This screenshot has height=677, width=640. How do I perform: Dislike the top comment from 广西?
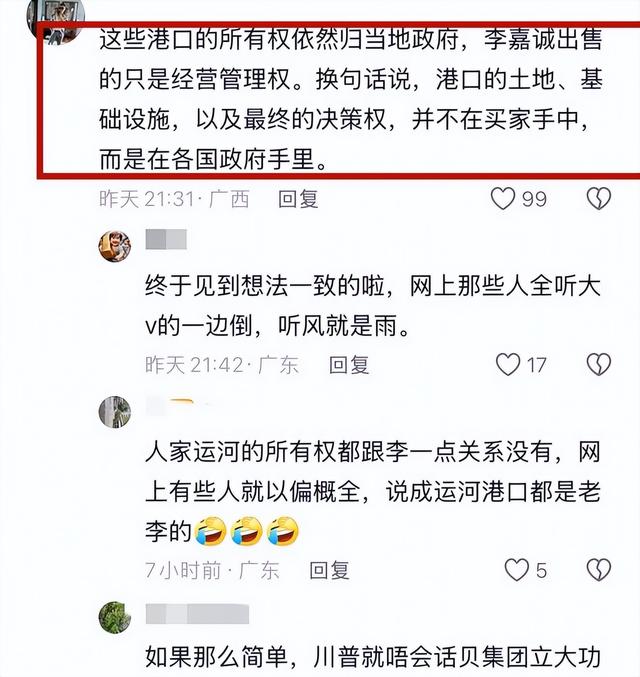(599, 199)
